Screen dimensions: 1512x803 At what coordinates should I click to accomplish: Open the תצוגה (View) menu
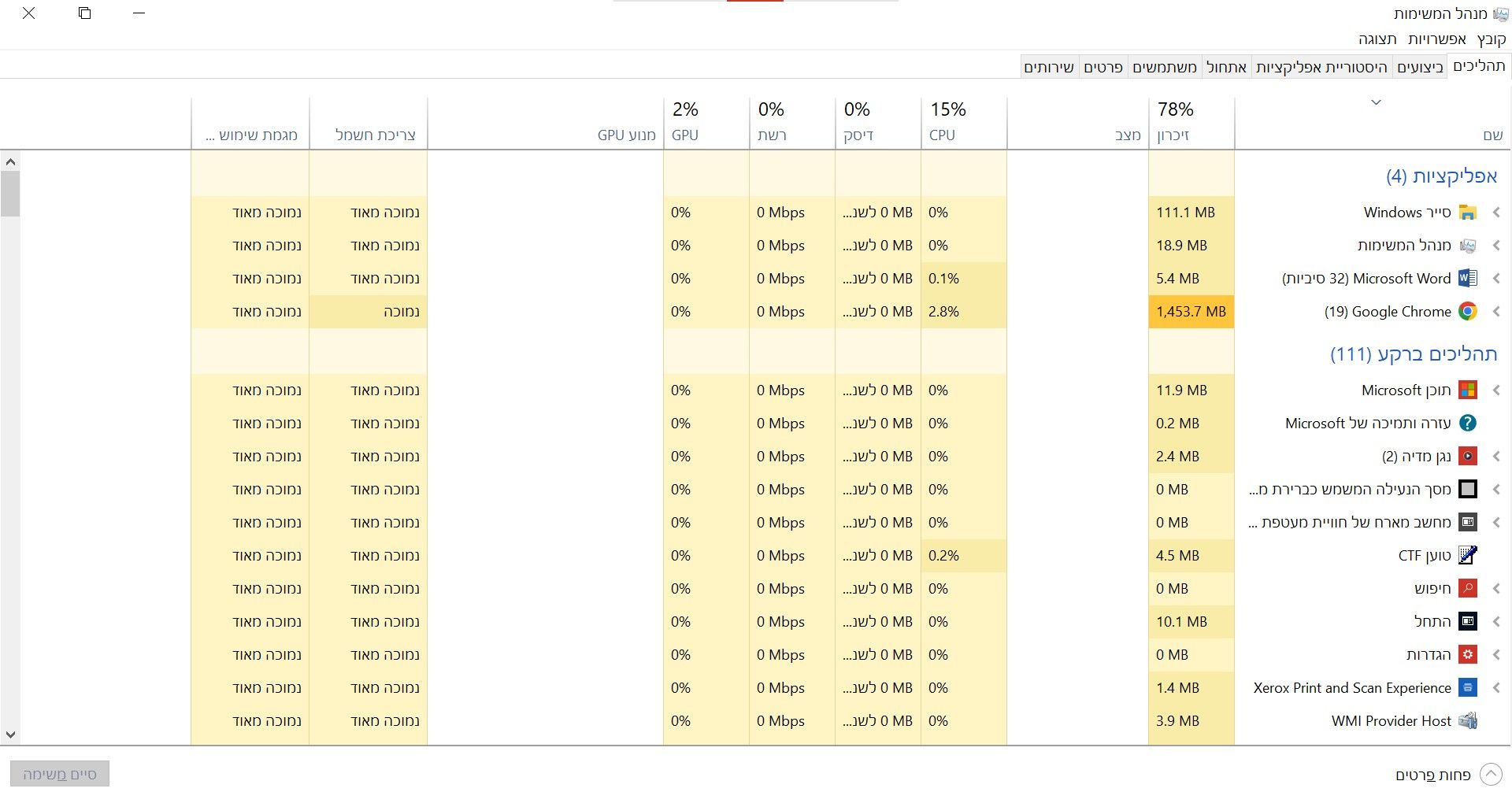pos(1377,39)
